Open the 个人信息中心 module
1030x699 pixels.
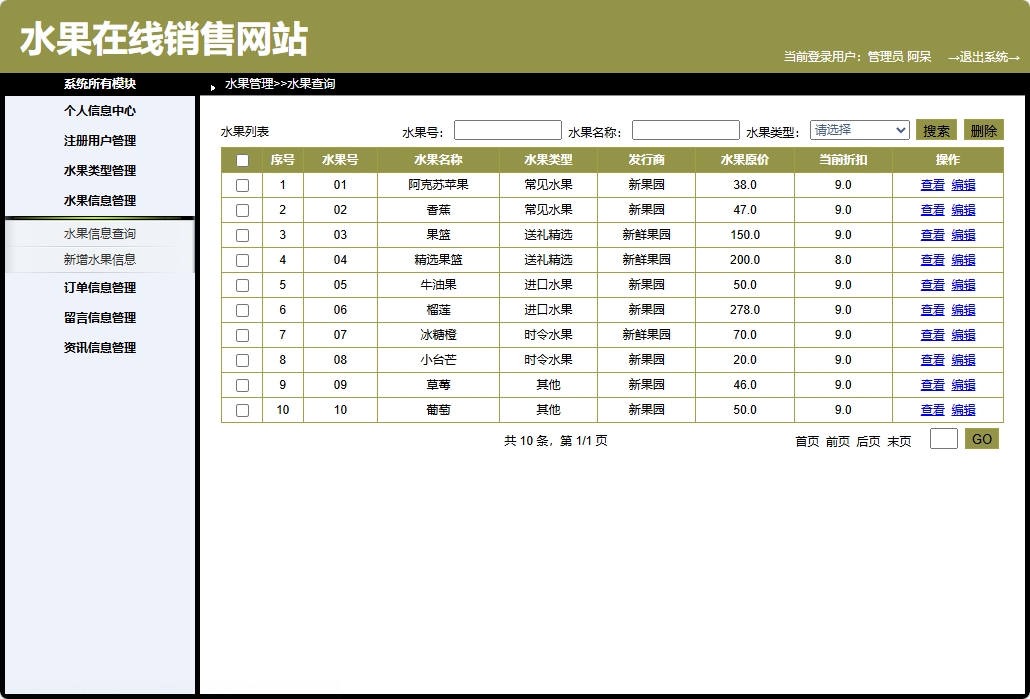point(99,111)
